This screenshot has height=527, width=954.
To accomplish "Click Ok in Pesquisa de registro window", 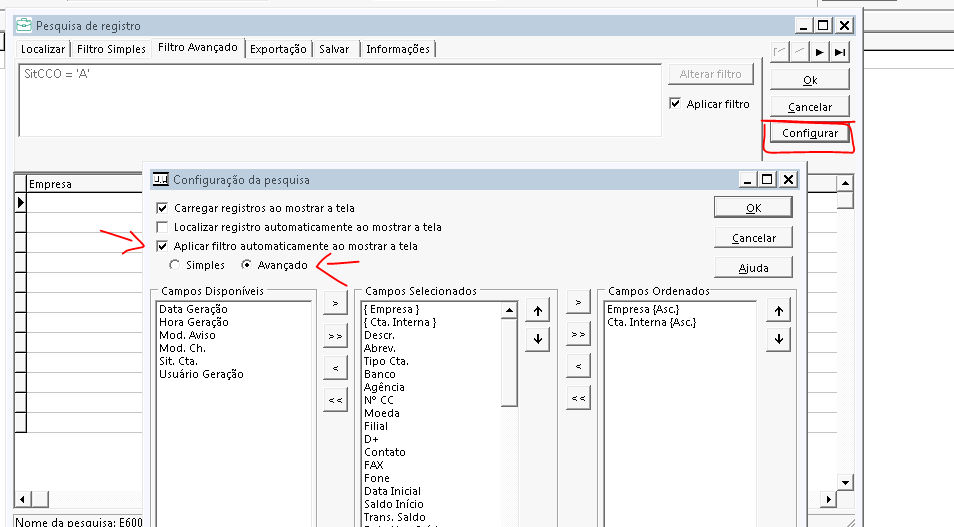I will (x=810, y=80).
